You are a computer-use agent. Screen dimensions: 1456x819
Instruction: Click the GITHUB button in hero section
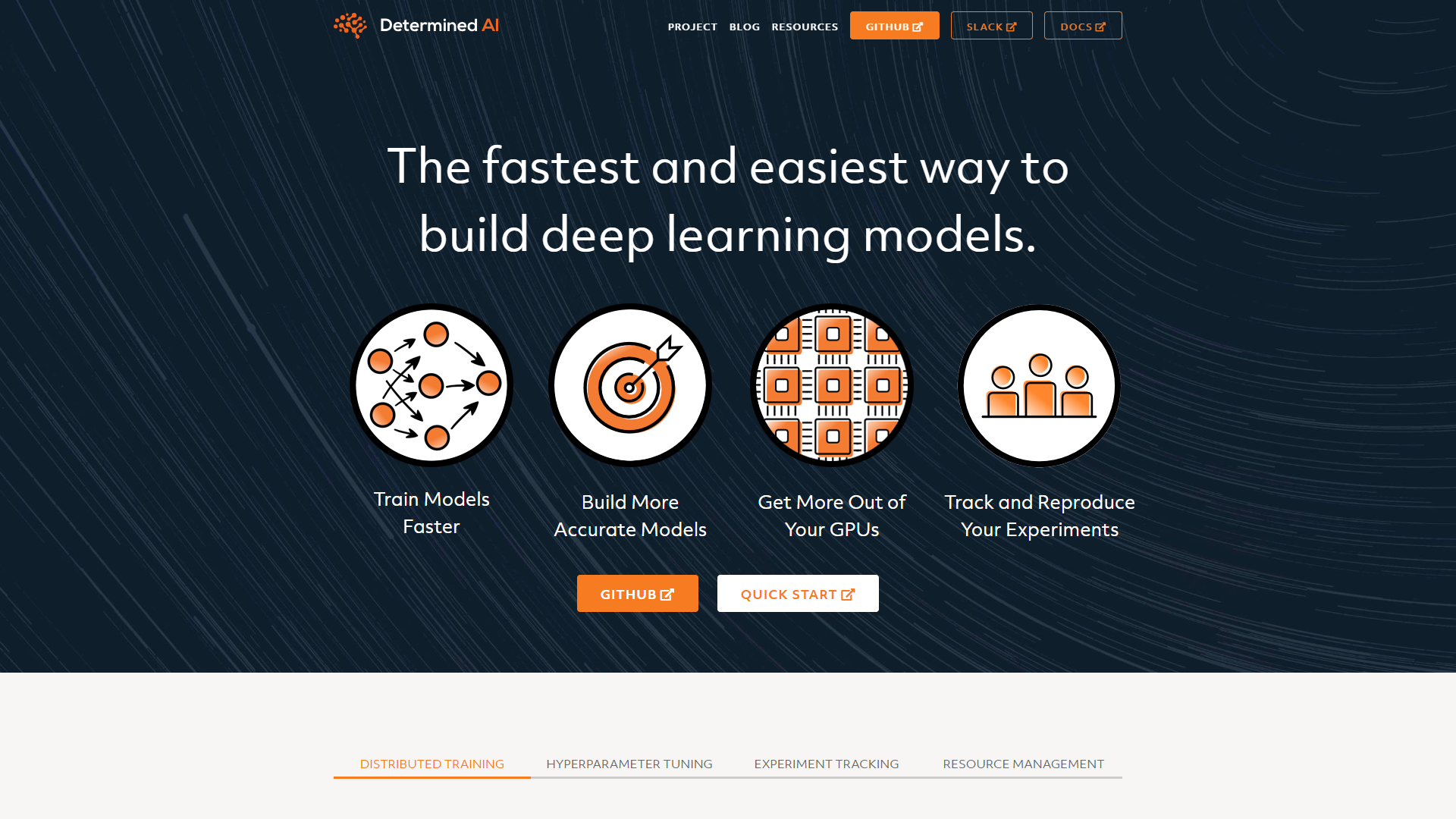(x=637, y=593)
